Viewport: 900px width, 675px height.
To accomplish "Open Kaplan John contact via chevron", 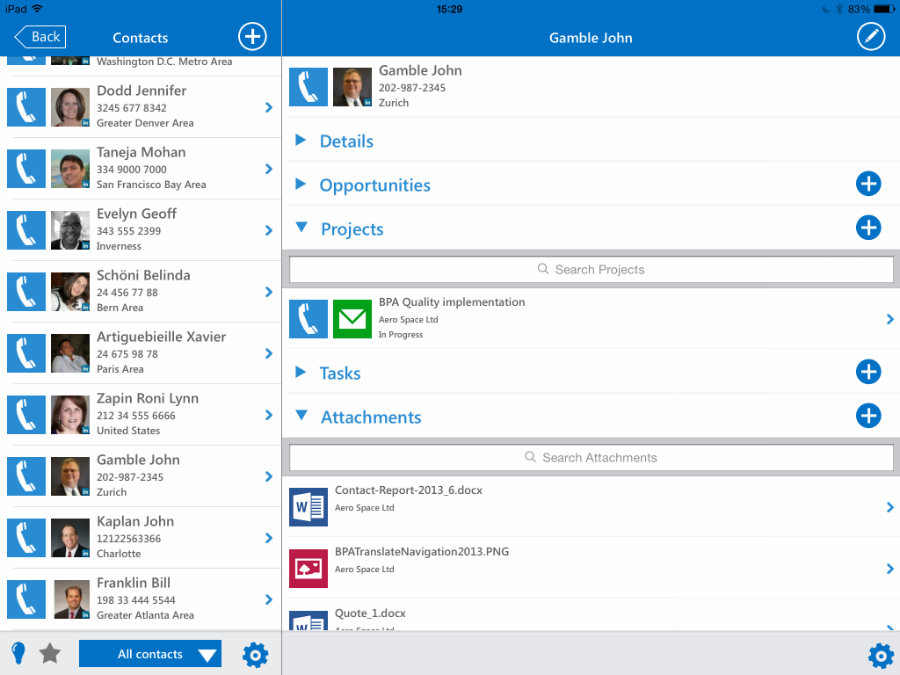I will 269,538.
